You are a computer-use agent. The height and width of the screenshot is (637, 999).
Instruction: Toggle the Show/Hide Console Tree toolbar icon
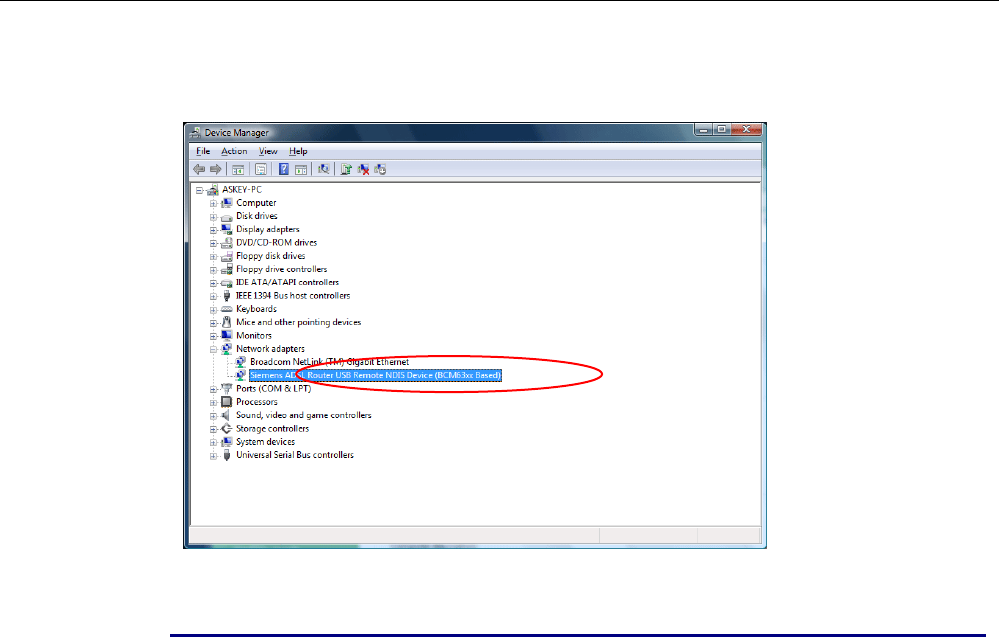[x=238, y=169]
